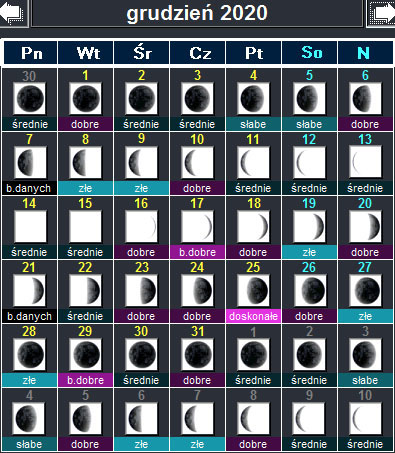Click grayed day number 5 of January
The height and width of the screenshot is (453, 395).
(x=85, y=396)
